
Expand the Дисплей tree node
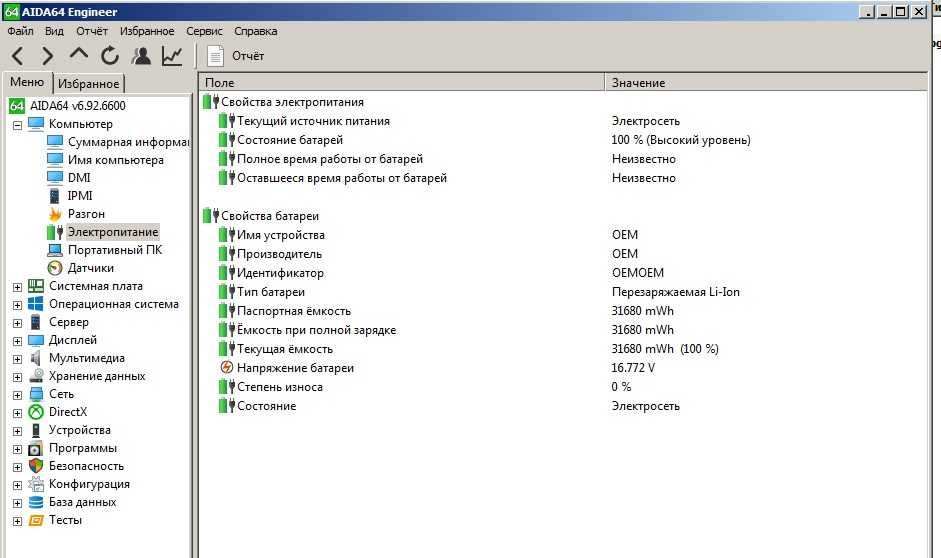(x=17, y=341)
